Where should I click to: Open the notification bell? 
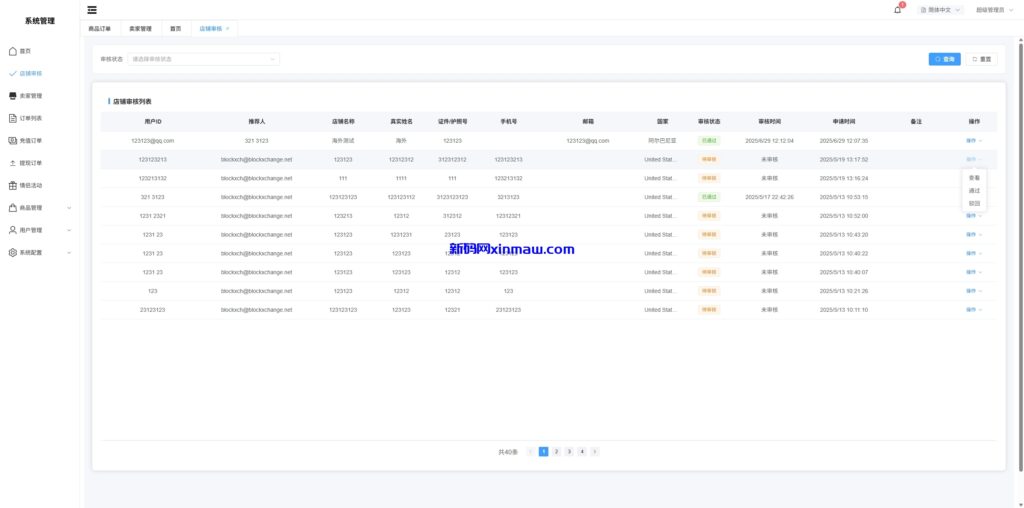point(897,10)
